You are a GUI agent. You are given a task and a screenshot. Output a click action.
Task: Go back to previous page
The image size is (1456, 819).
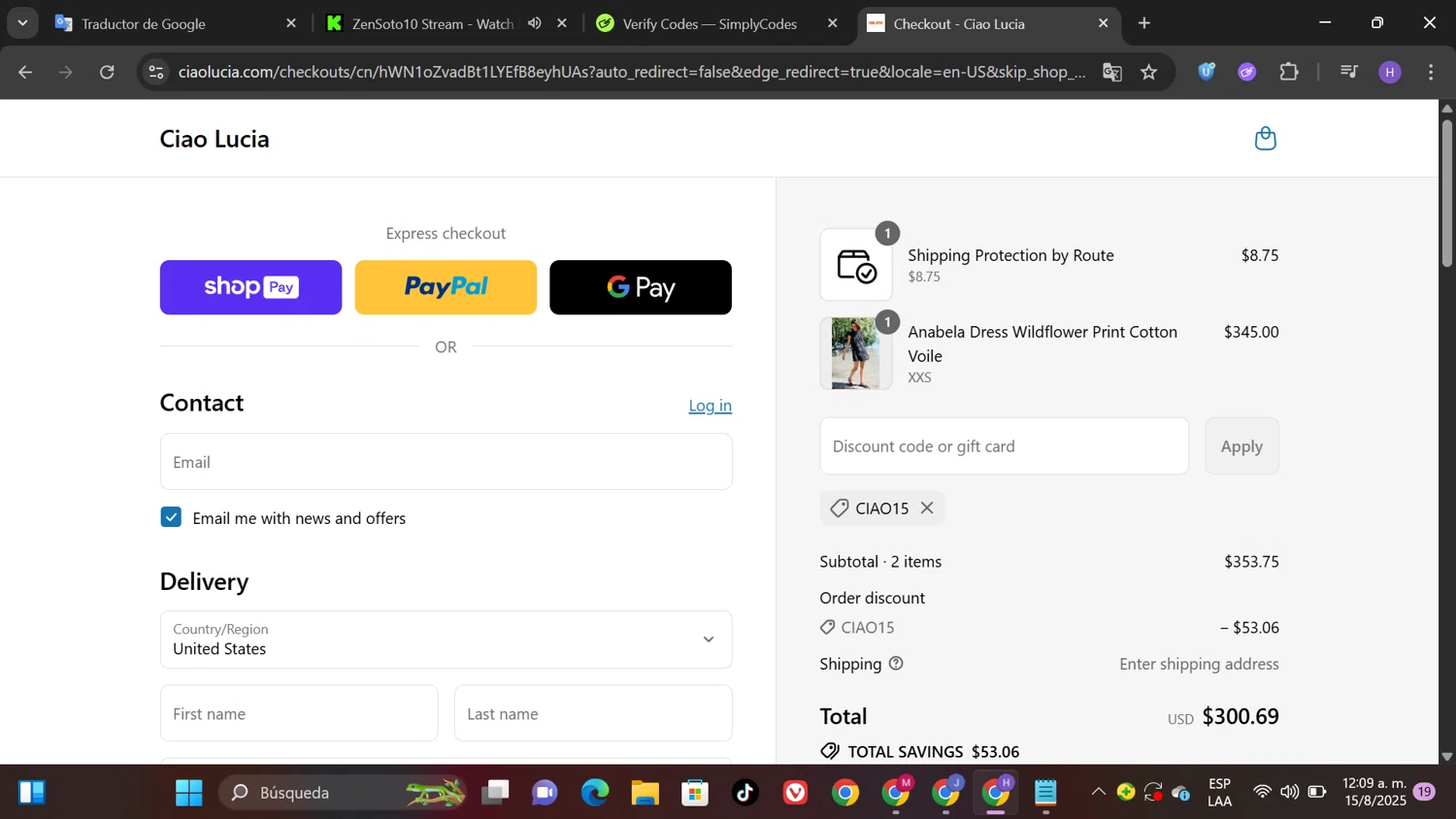click(25, 72)
